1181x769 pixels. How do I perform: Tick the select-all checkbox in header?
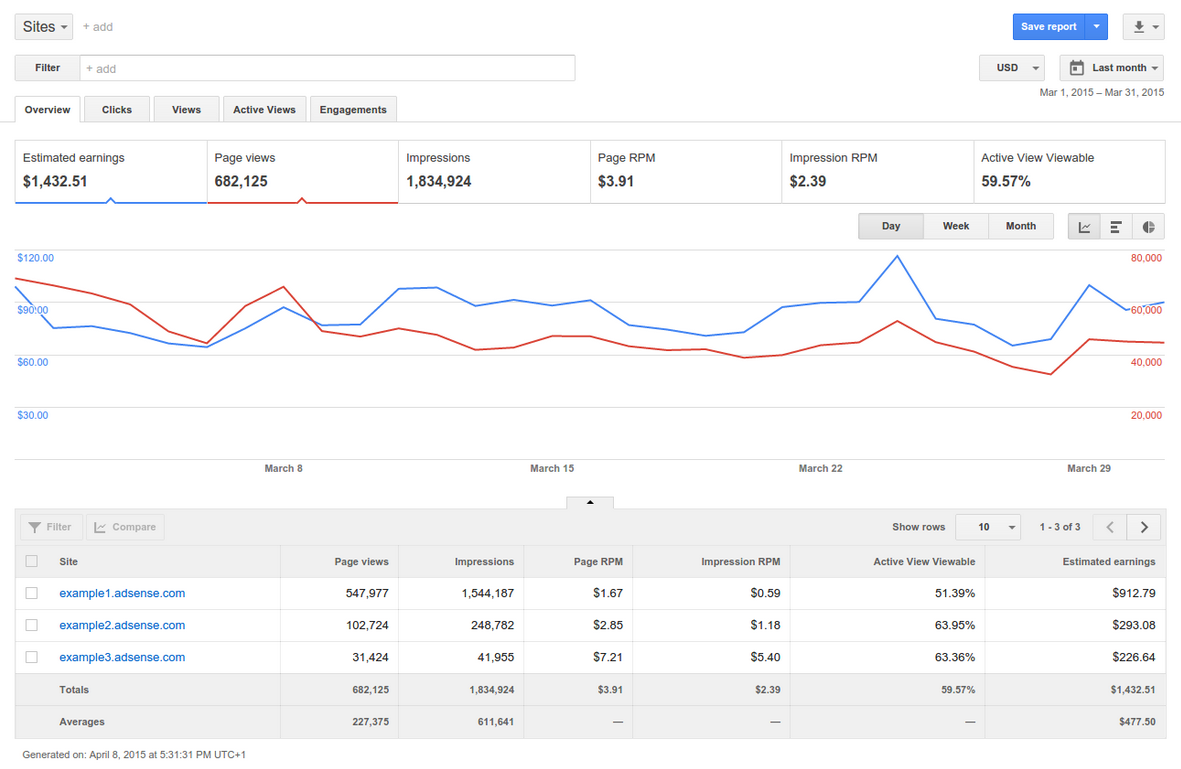32,561
